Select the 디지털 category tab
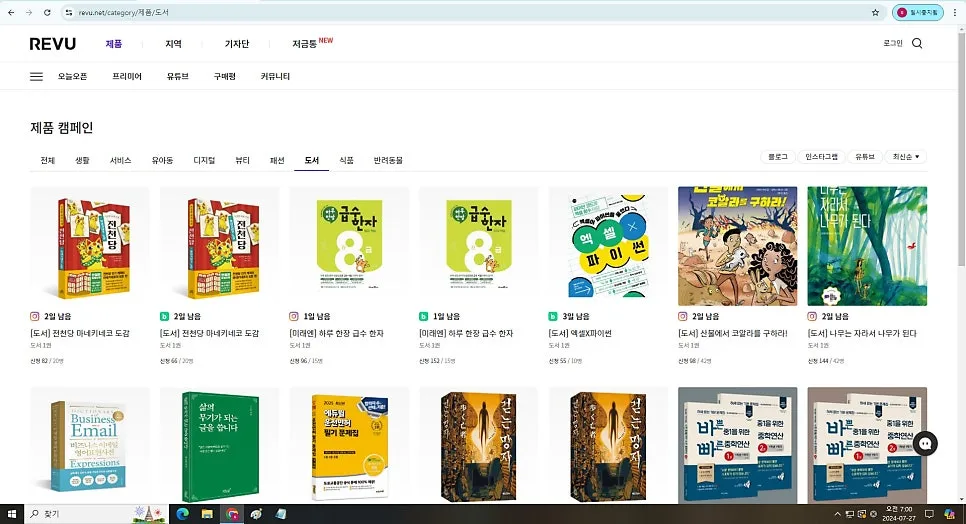The image size is (966, 524). pyautogui.click(x=204, y=160)
